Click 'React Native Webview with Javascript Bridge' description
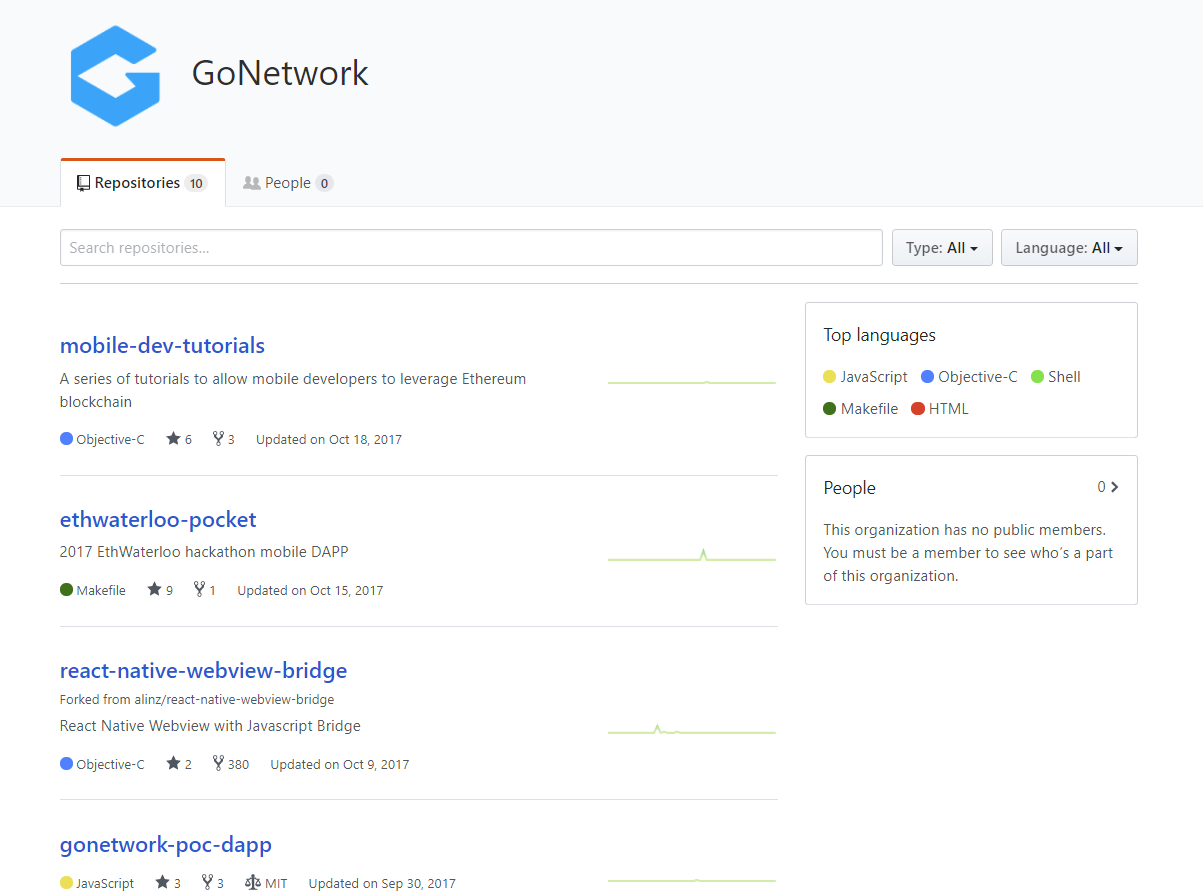 click(210, 726)
